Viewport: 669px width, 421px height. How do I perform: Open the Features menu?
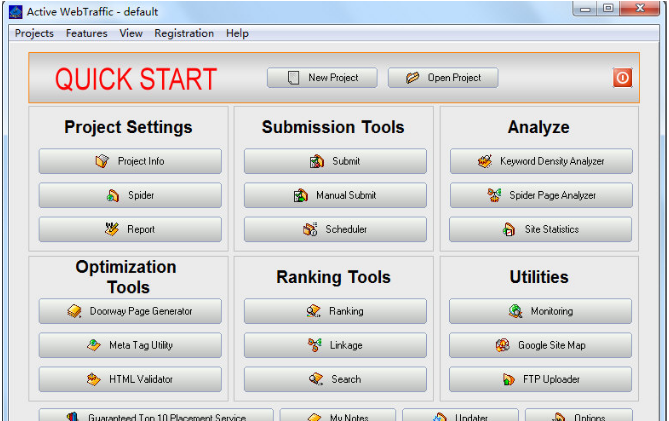tap(87, 33)
